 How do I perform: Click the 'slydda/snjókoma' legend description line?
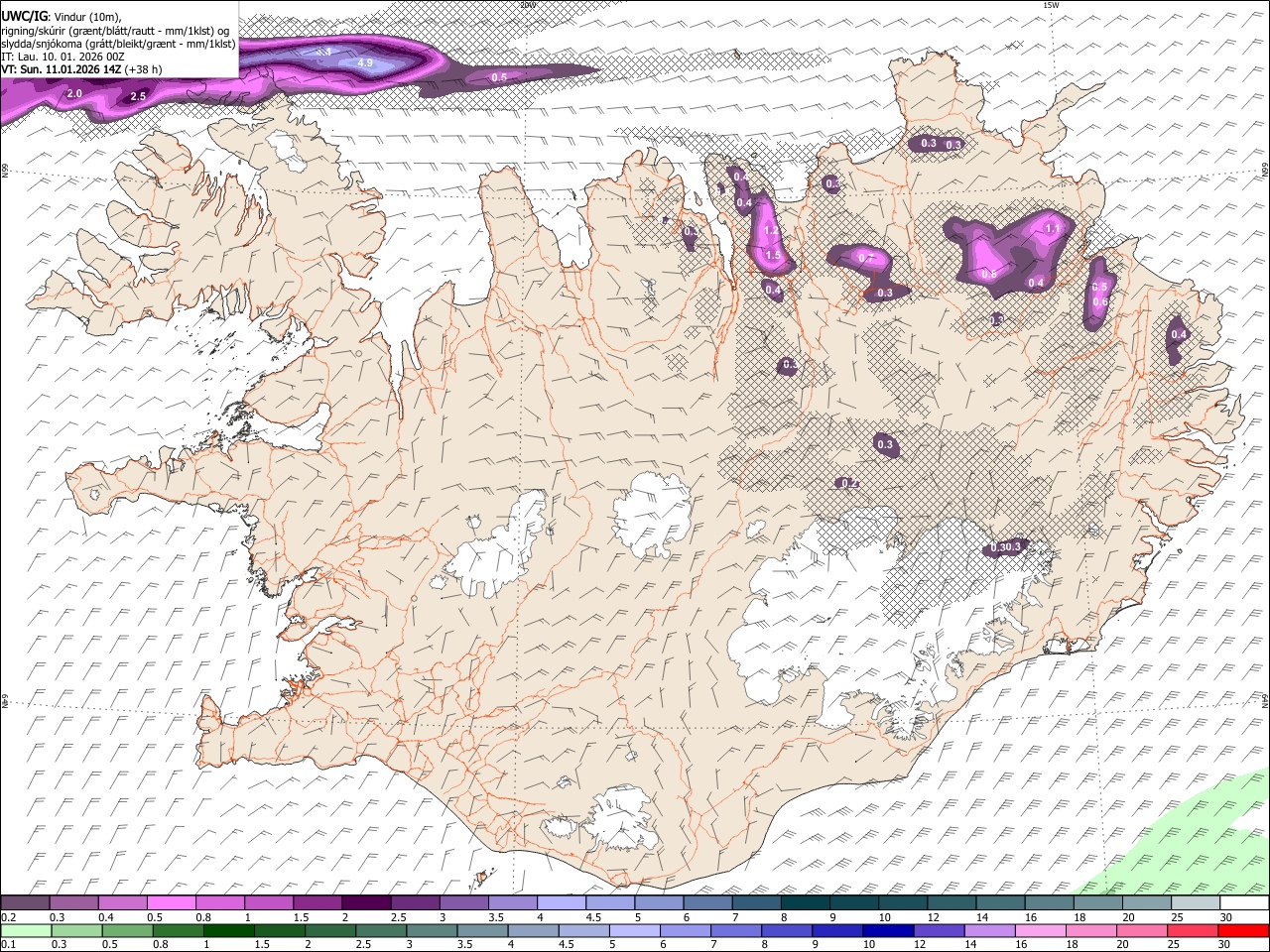pos(119,44)
